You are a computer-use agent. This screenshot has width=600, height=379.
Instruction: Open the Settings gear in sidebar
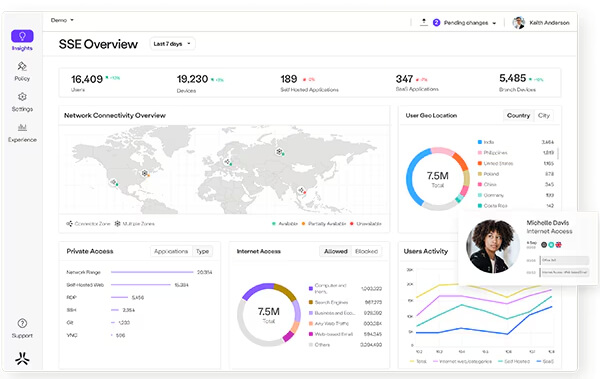point(22,96)
